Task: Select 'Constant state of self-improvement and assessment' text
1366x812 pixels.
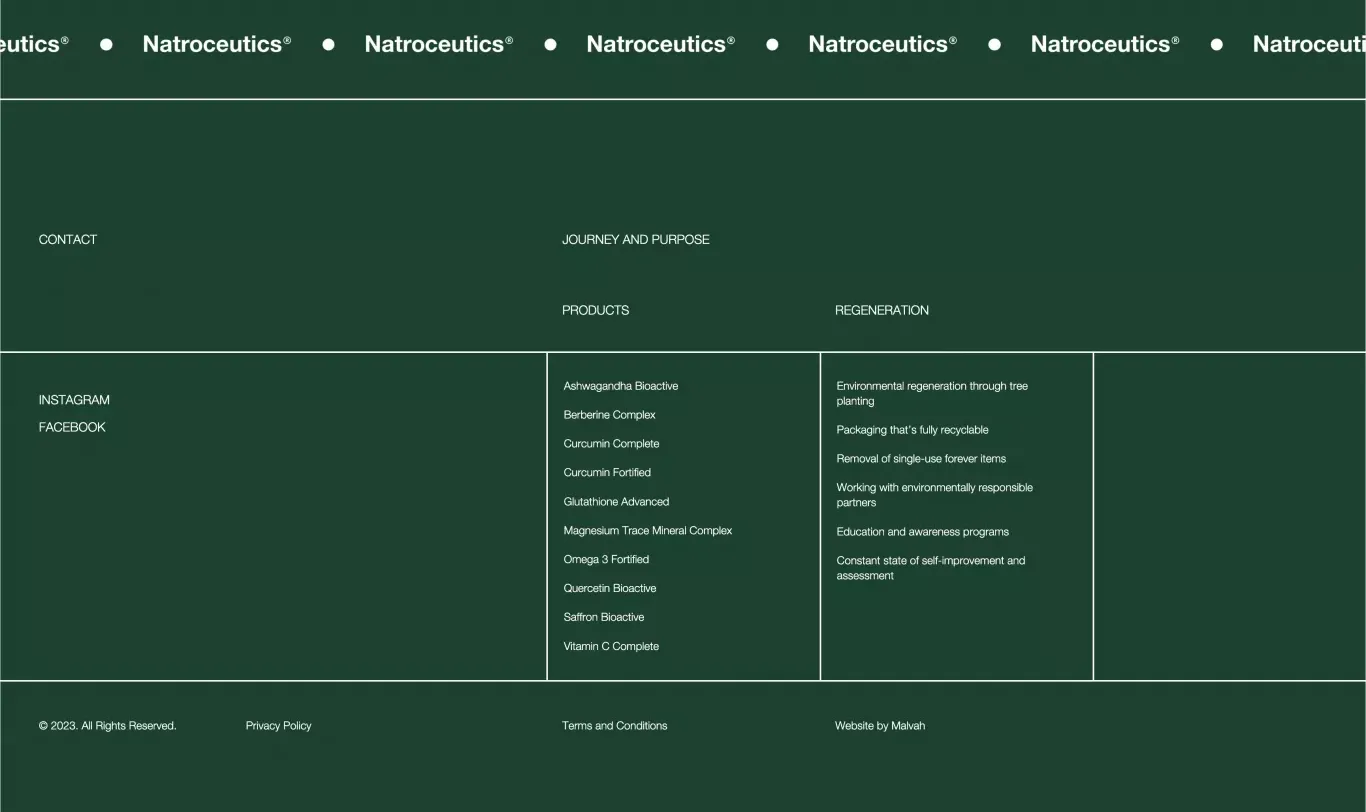Action: [931, 568]
